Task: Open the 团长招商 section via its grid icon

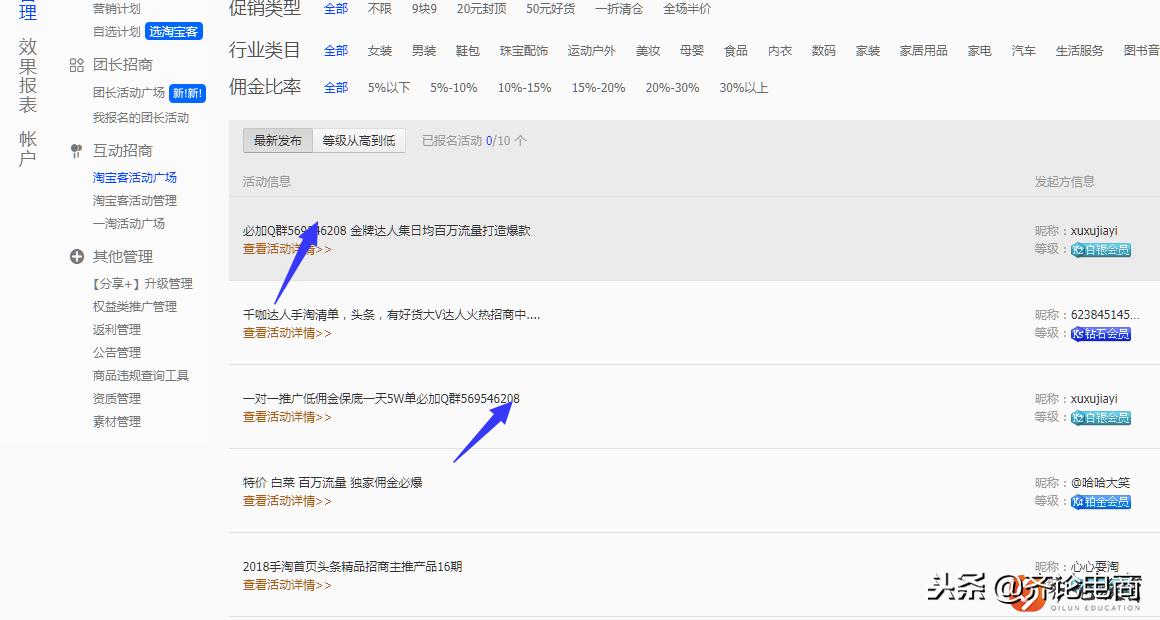Action: [x=76, y=65]
